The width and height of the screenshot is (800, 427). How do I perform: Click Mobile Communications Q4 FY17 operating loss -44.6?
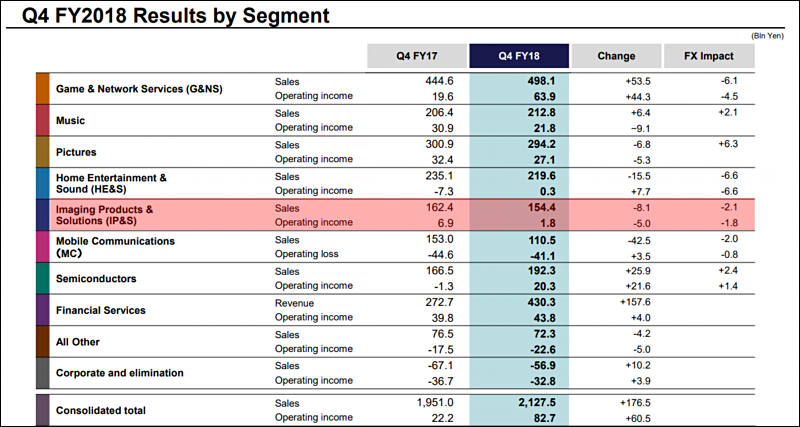[x=440, y=254]
